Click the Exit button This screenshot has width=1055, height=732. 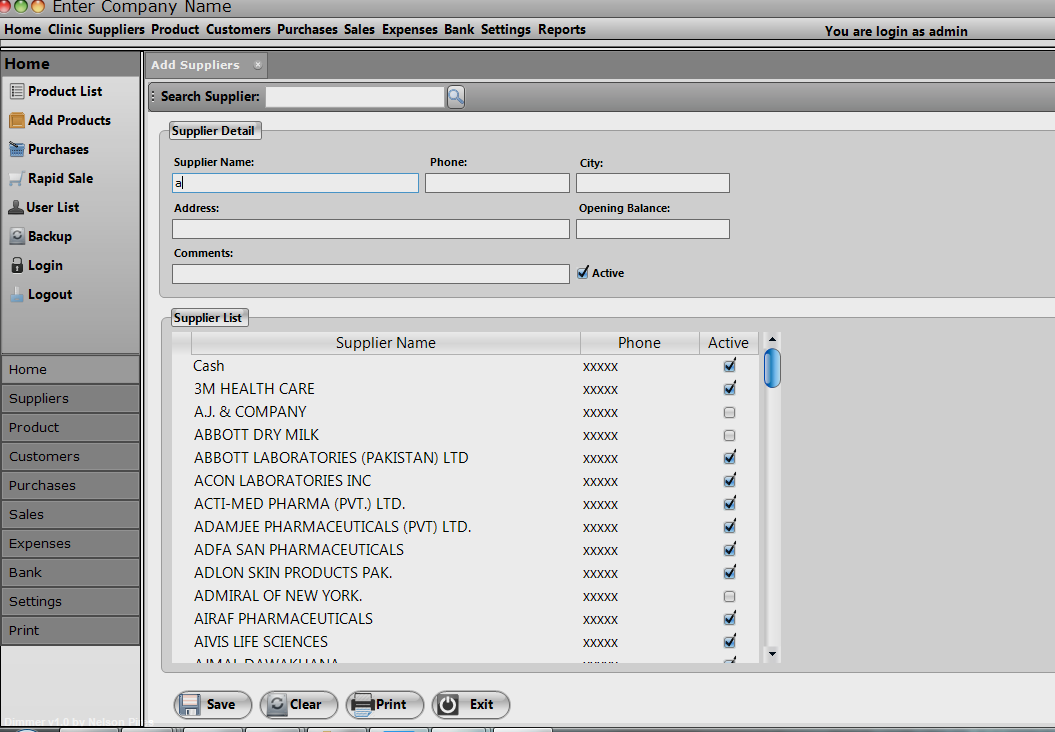pos(471,704)
